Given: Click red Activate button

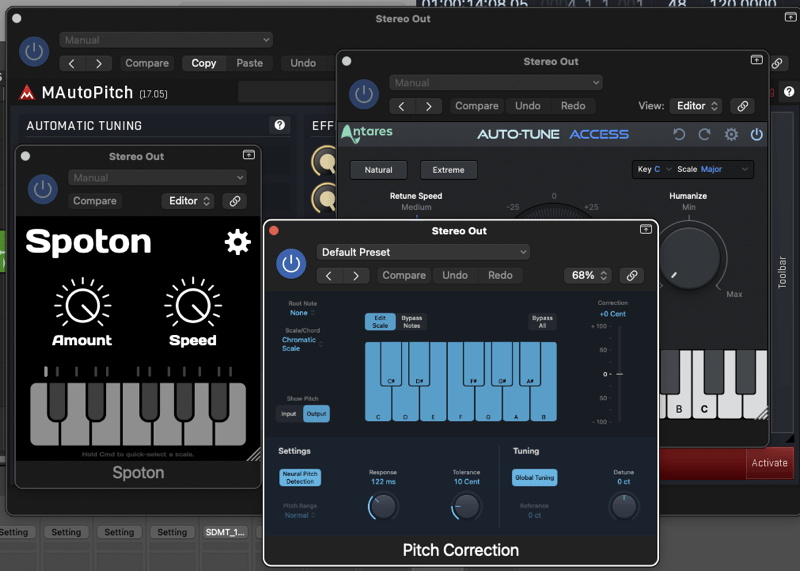Looking at the screenshot, I should click(769, 463).
